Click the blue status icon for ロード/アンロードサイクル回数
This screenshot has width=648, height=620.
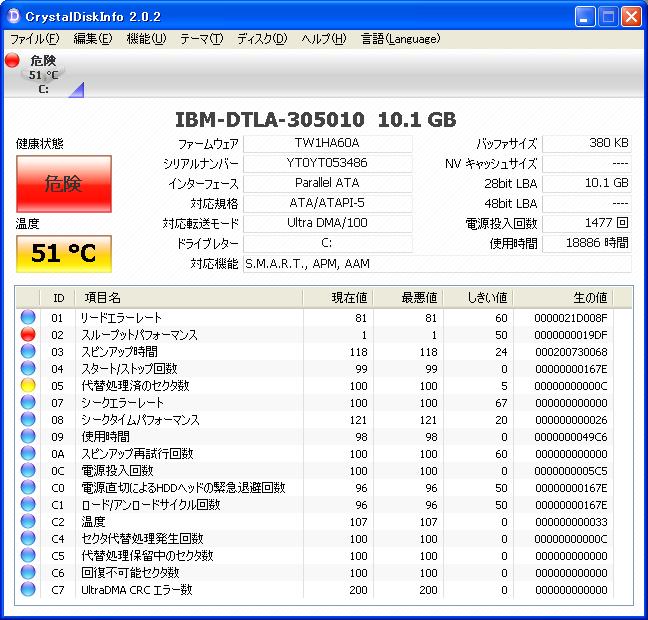click(28, 504)
